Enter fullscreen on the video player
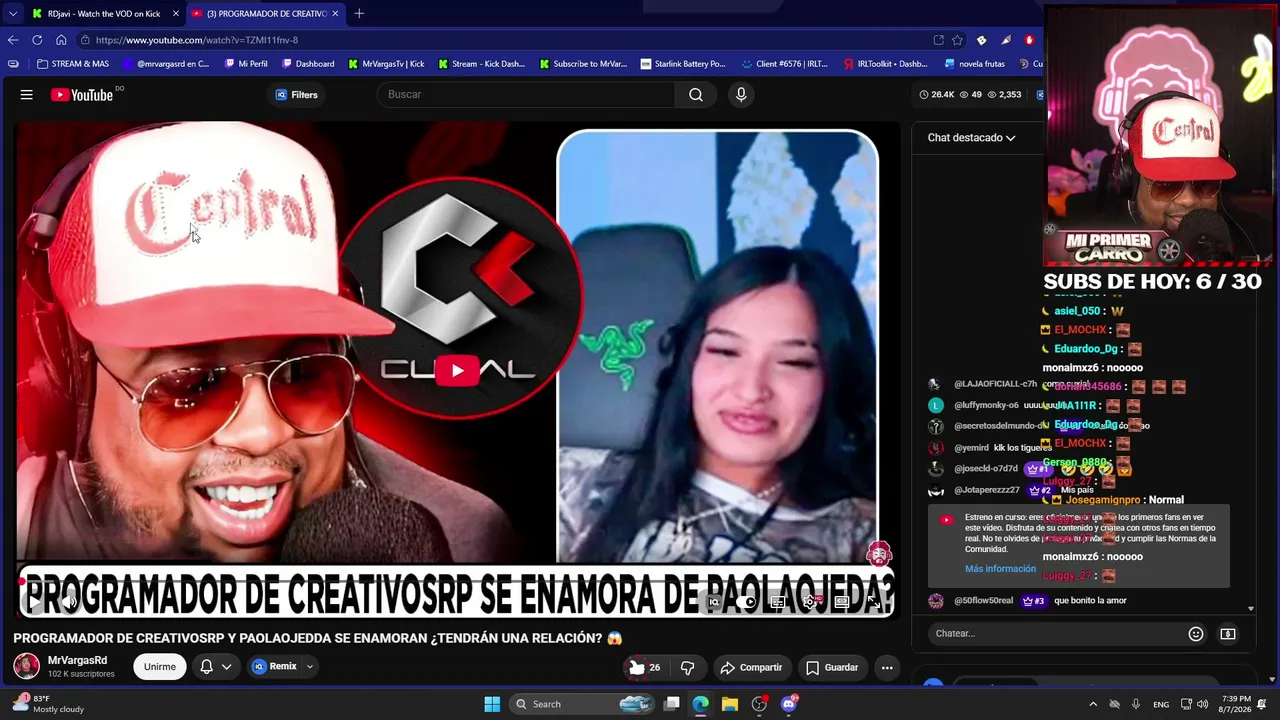 874,602
